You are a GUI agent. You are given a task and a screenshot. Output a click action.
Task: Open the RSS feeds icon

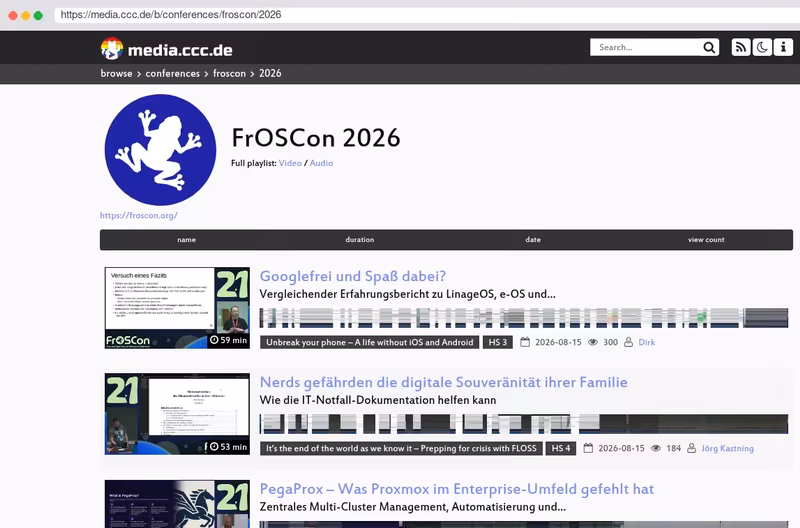click(x=741, y=47)
